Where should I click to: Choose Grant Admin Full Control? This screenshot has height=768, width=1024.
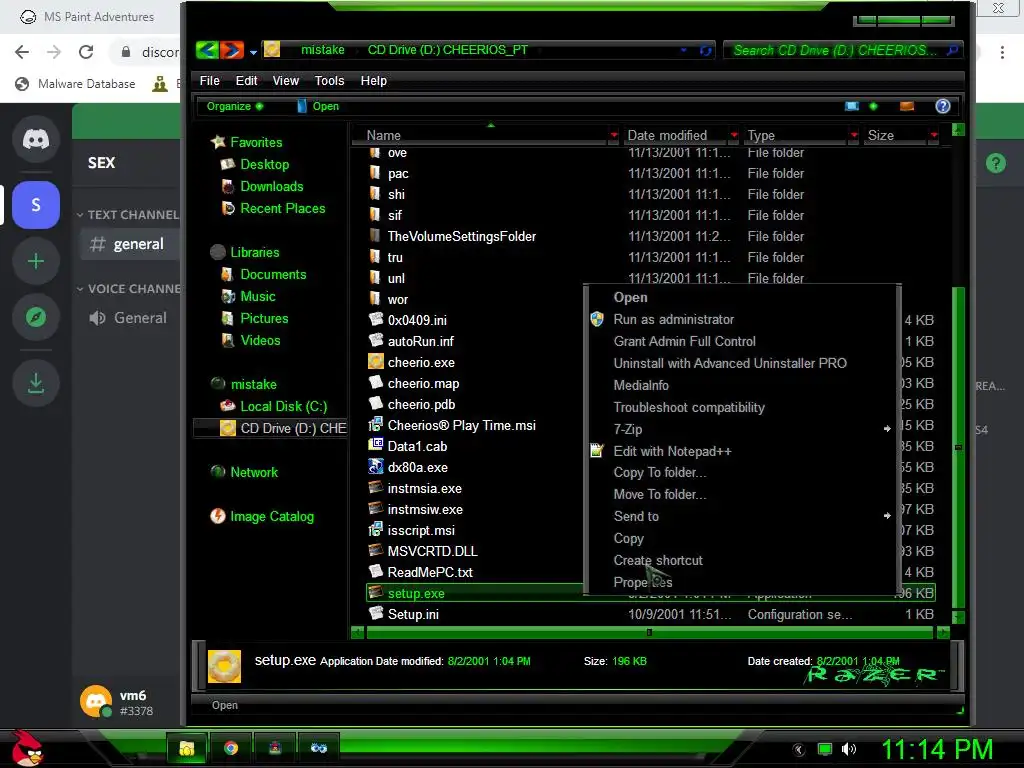[x=684, y=342]
